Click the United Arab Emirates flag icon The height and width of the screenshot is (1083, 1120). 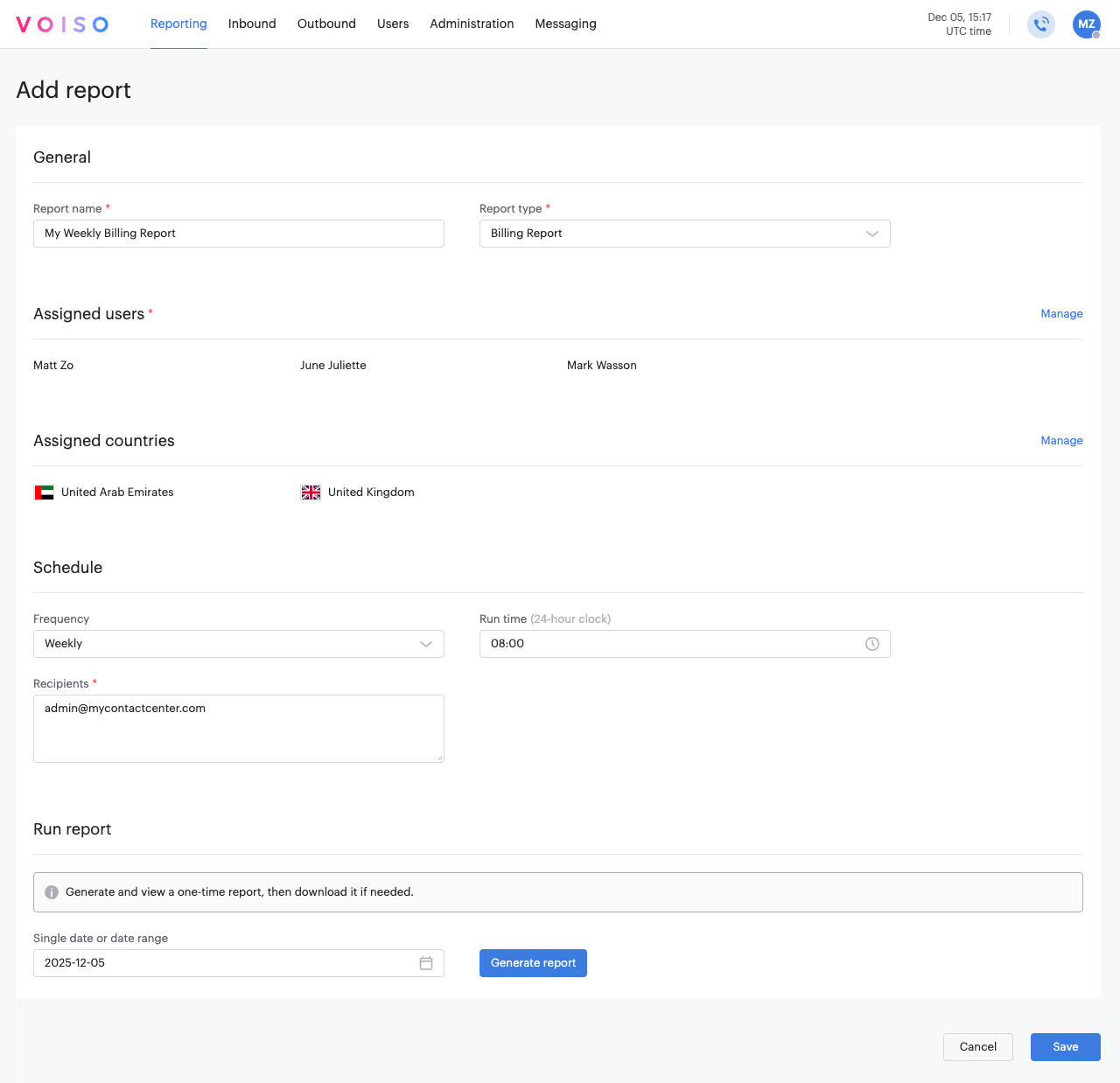click(x=43, y=492)
